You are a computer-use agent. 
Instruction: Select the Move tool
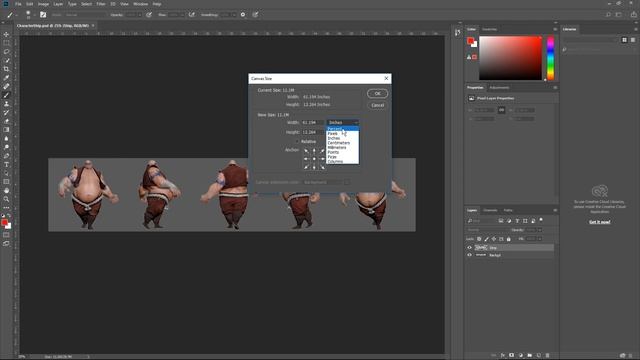6,34
